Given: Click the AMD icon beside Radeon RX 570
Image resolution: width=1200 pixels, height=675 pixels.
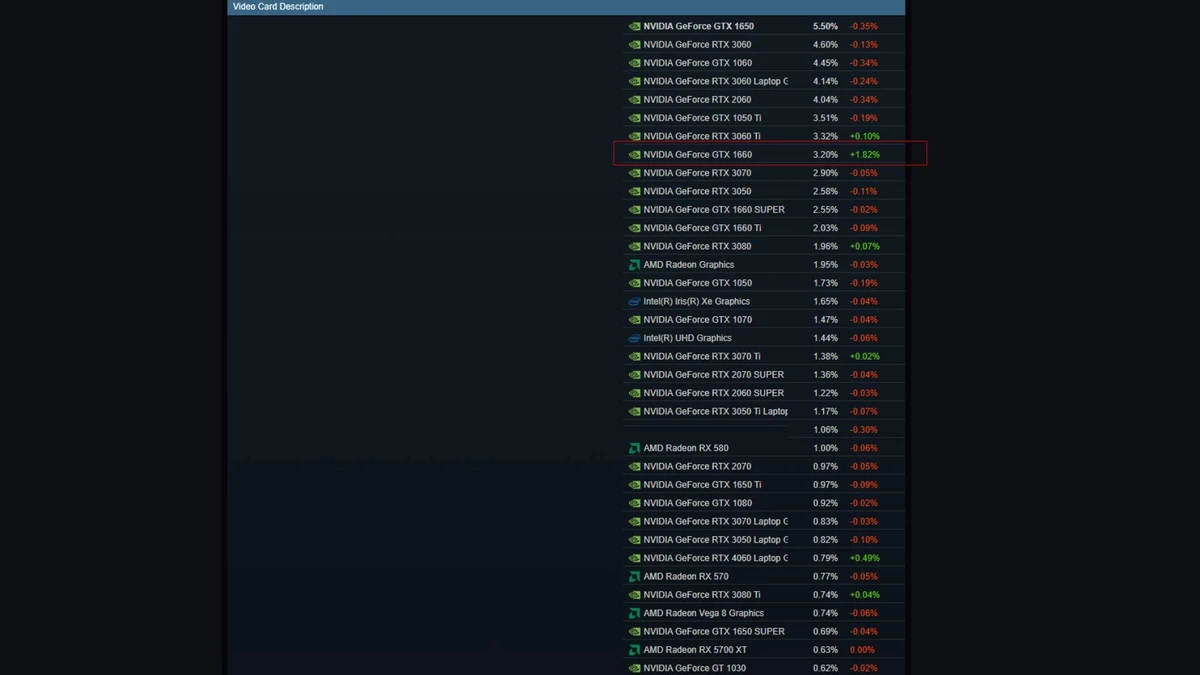Looking at the screenshot, I should click(x=634, y=577).
